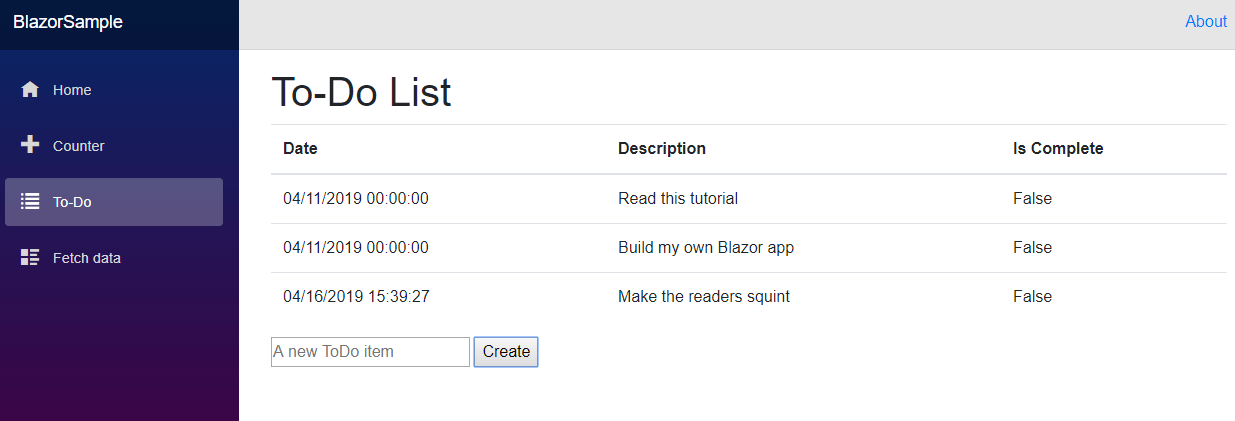The image size is (1235, 421).
Task: Click the Description column header
Action: pos(662,148)
